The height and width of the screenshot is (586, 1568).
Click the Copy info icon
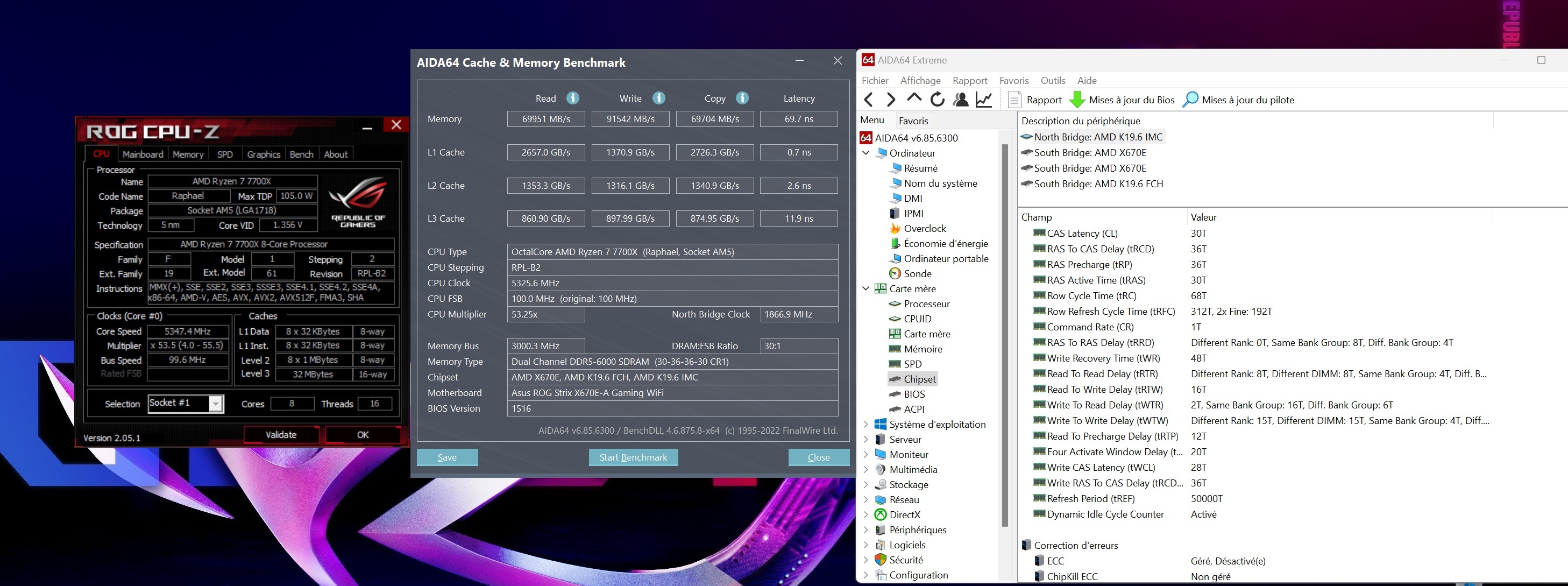click(741, 98)
